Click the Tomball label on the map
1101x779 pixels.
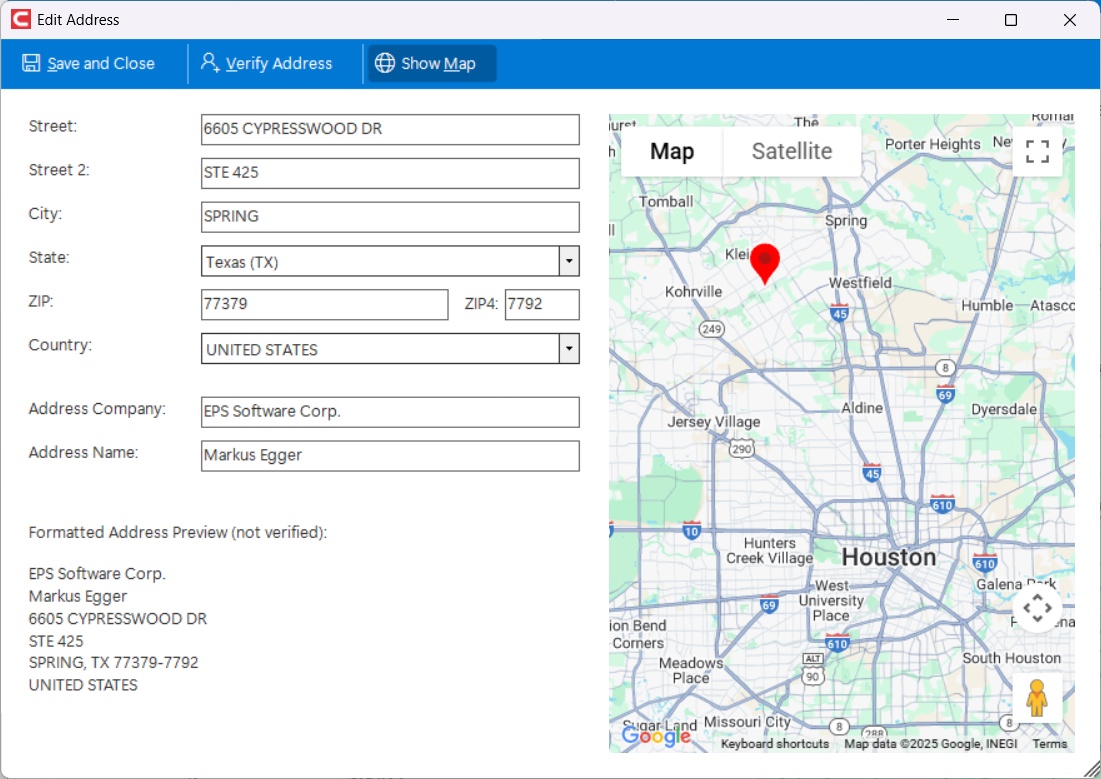click(x=666, y=202)
